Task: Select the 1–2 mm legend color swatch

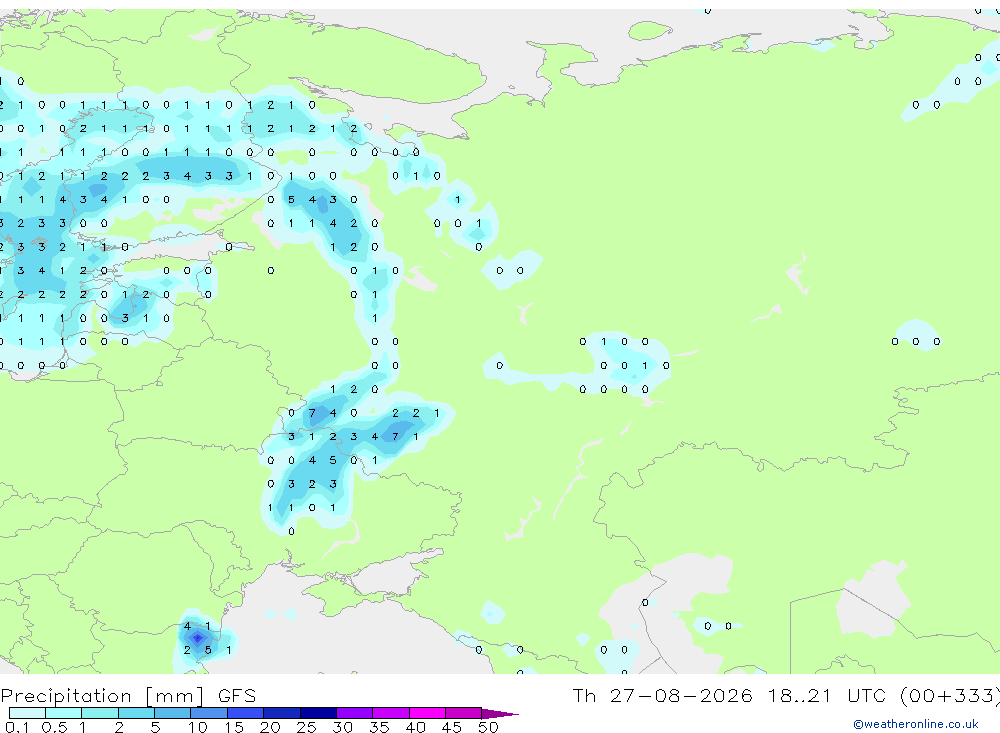Action: click(x=100, y=713)
